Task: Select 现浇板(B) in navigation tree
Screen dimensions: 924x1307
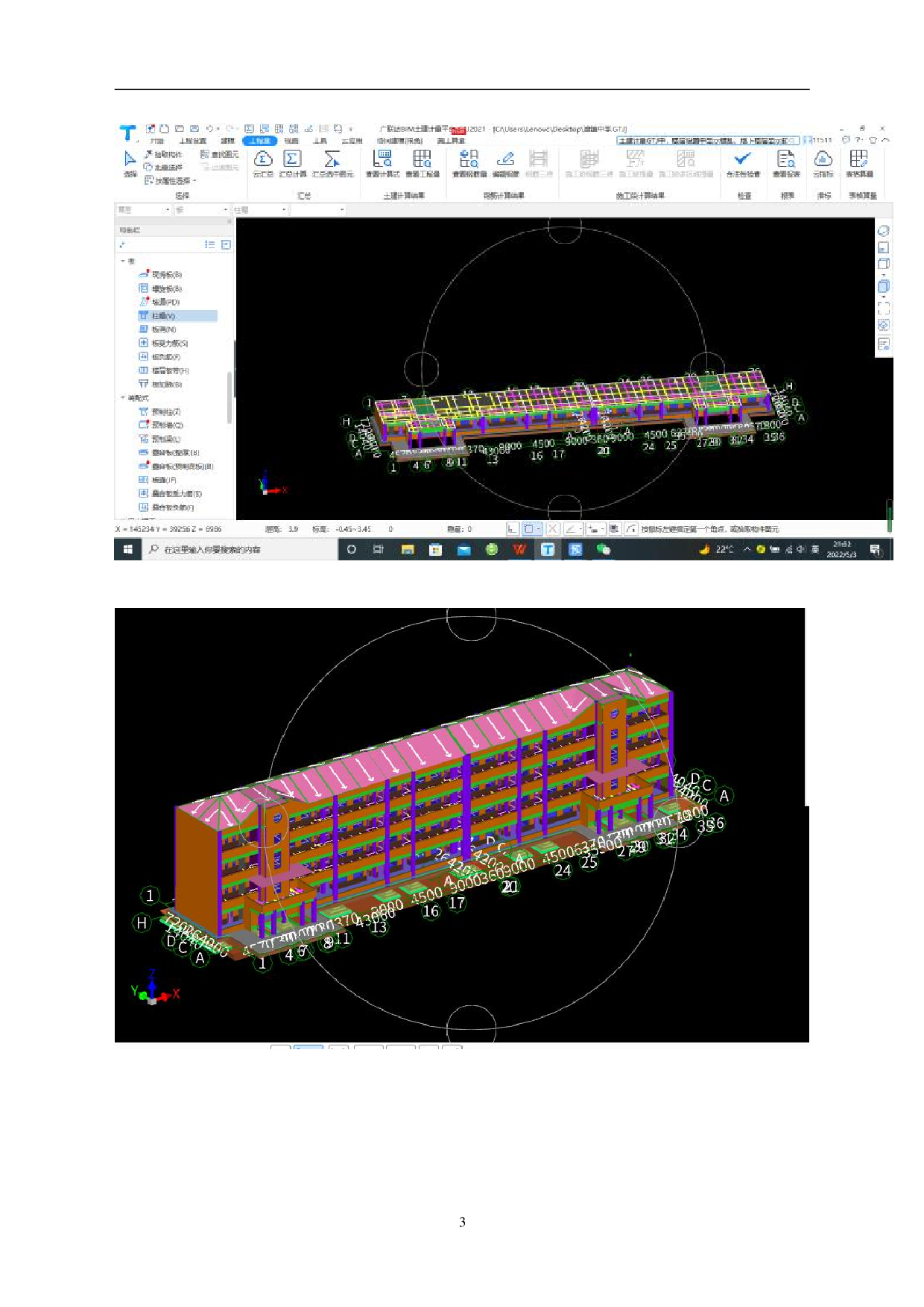Action: point(167,275)
